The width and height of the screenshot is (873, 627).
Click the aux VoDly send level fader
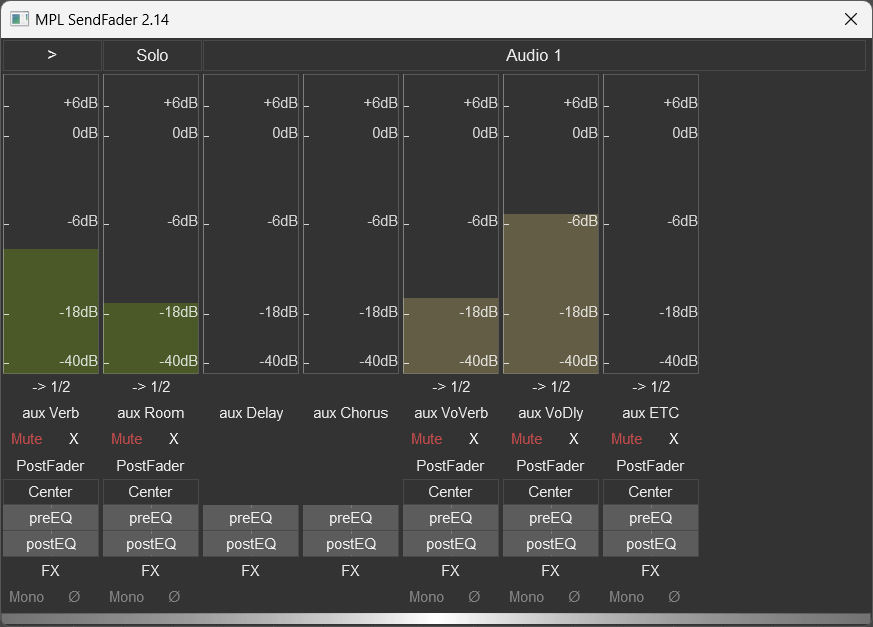[551, 290]
